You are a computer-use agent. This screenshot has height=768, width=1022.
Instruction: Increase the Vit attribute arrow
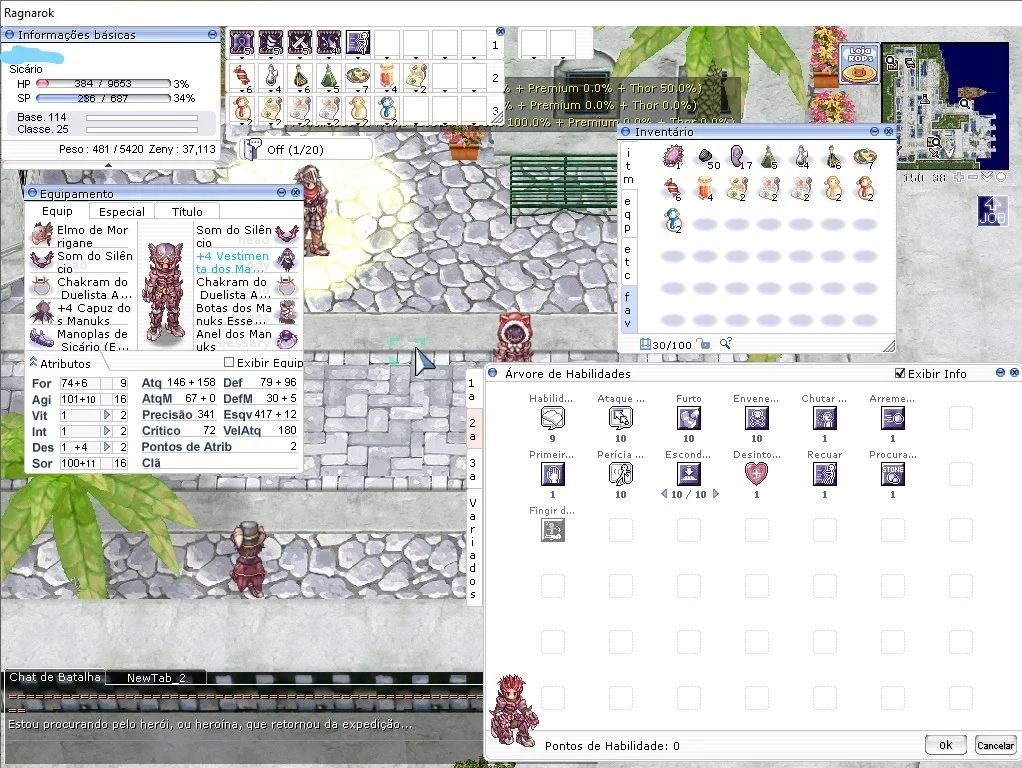[107, 415]
